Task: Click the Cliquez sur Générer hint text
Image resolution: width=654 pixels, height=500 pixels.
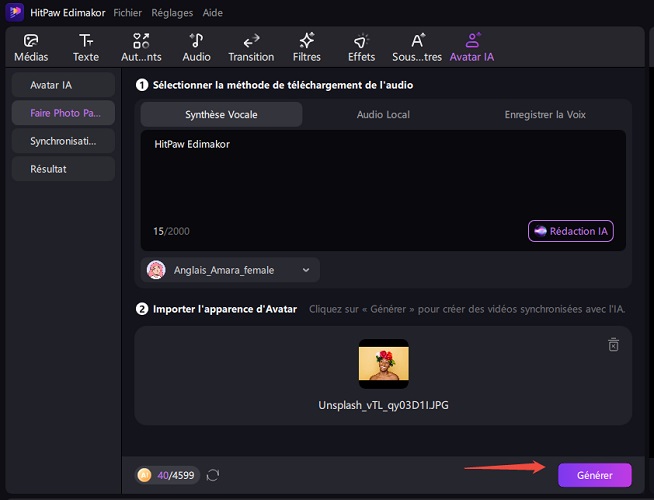Action: (x=467, y=309)
